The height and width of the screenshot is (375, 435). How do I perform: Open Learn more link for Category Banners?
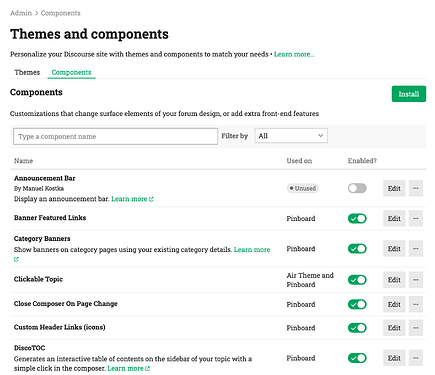point(252,250)
